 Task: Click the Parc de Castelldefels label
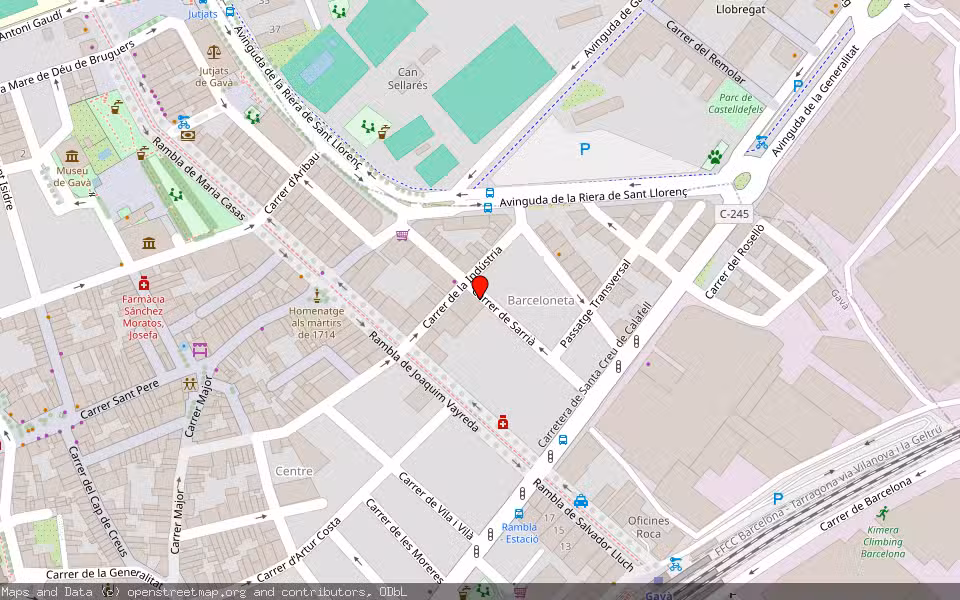point(736,103)
